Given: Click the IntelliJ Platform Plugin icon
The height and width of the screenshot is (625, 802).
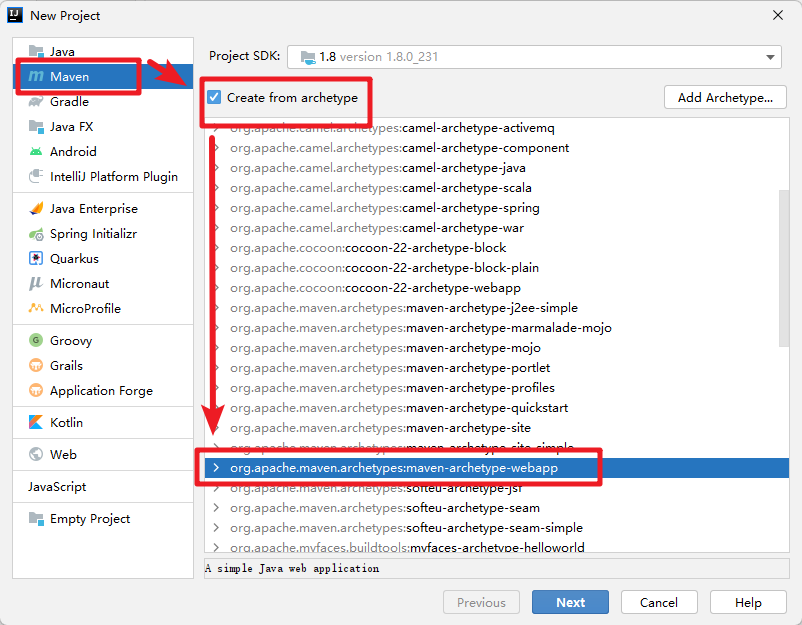Looking at the screenshot, I should click(36, 176).
